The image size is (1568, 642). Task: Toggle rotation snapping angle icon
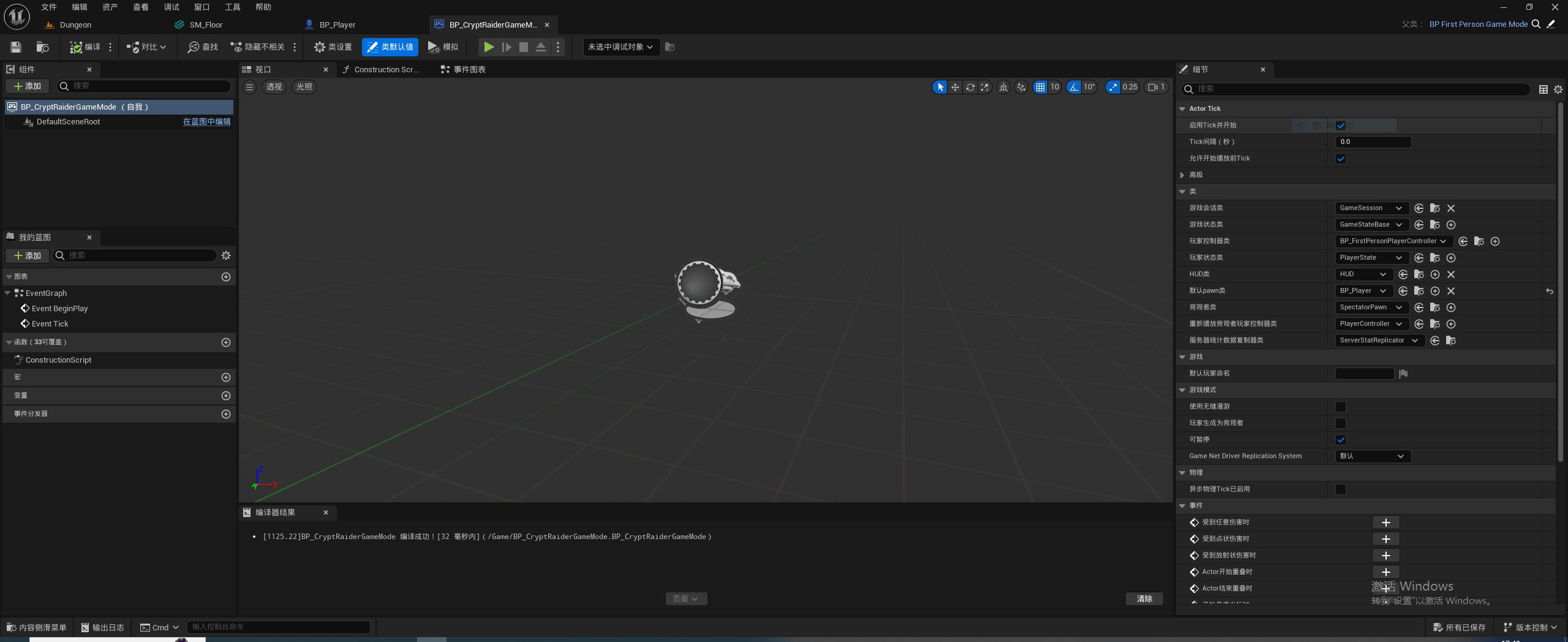pos(1074,87)
